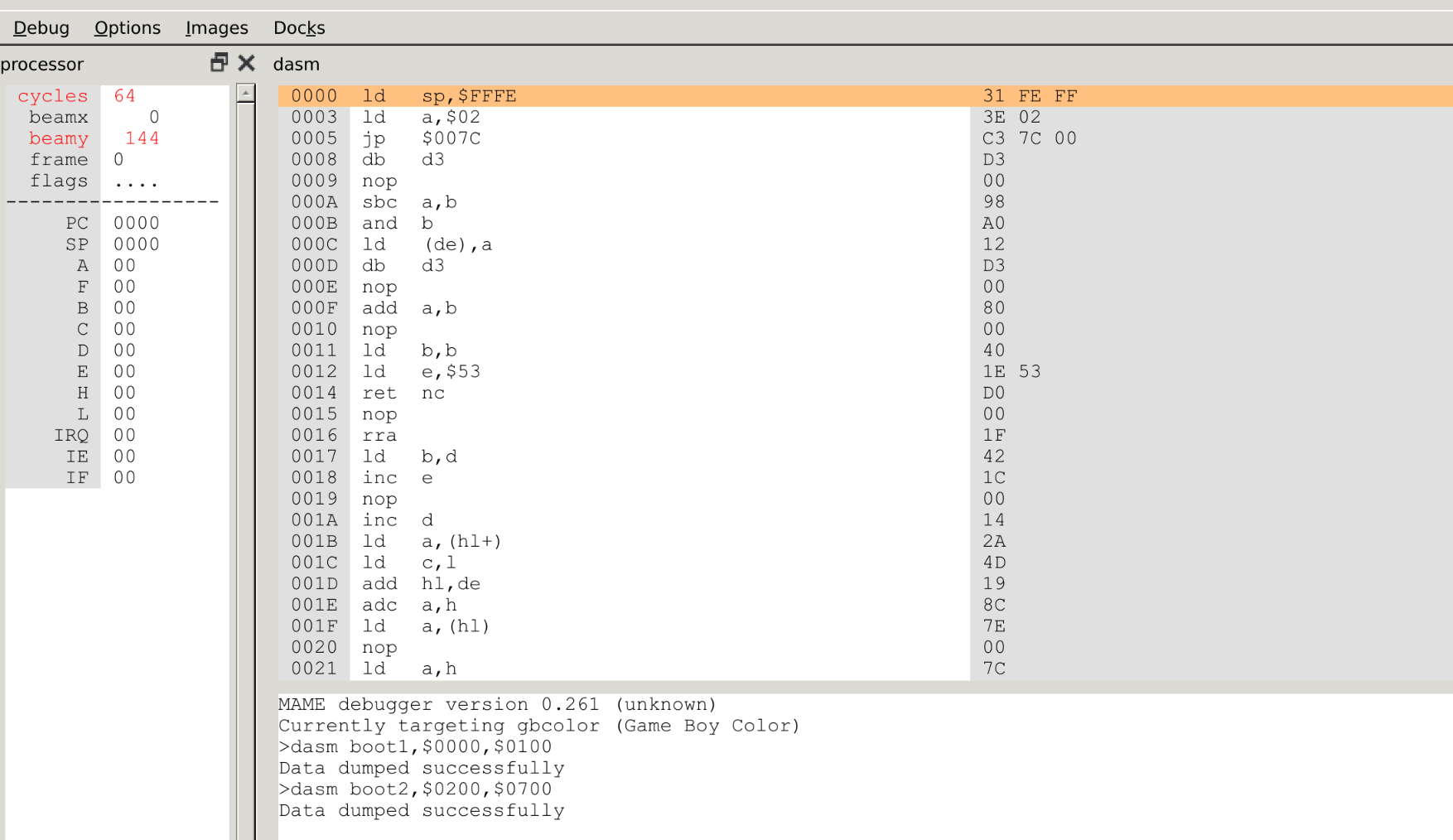The height and width of the screenshot is (840, 1453).
Task: Open the Docks menu
Action: (x=299, y=28)
